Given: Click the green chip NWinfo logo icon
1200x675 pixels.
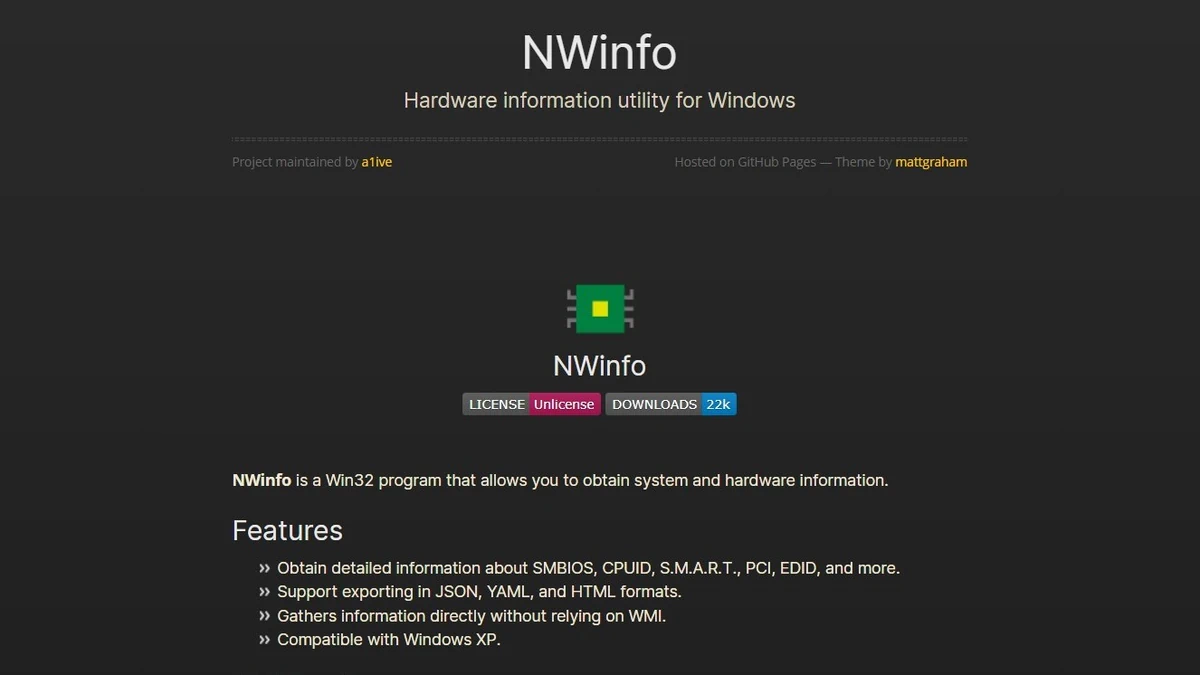Looking at the screenshot, I should tap(600, 308).
